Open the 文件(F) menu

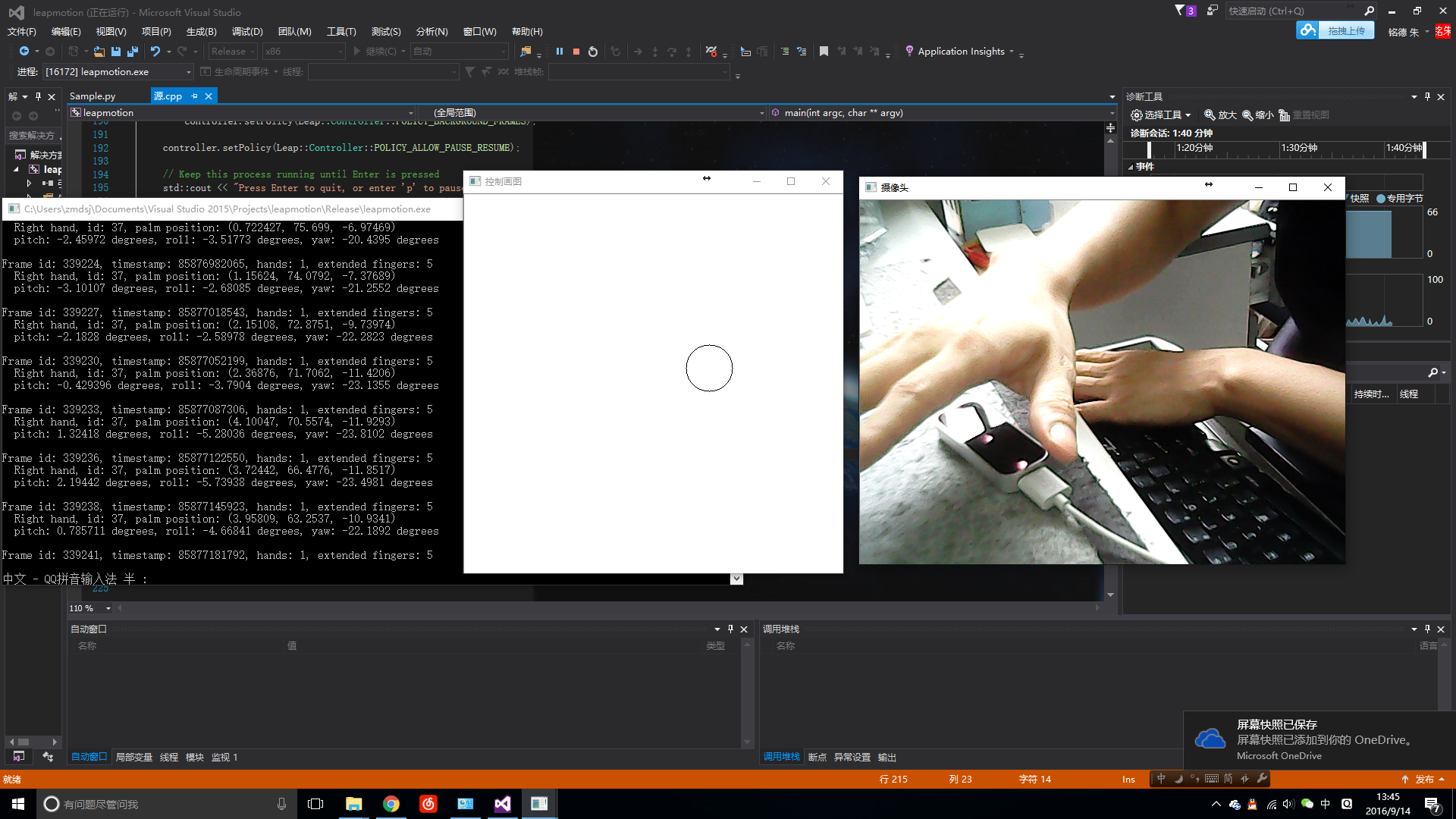click(22, 32)
